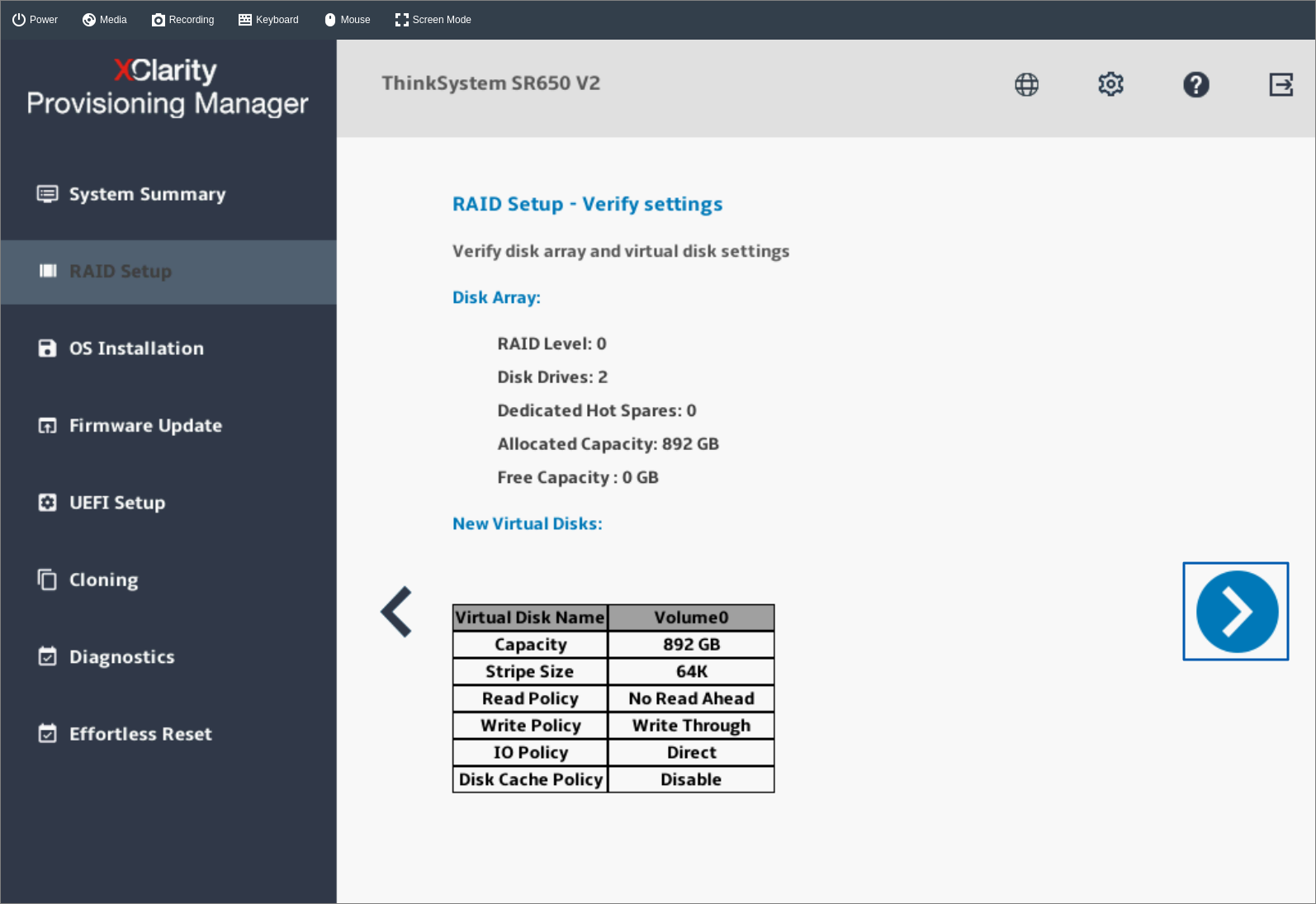Go back with the left arrow
The height and width of the screenshot is (904, 1316).
click(396, 612)
